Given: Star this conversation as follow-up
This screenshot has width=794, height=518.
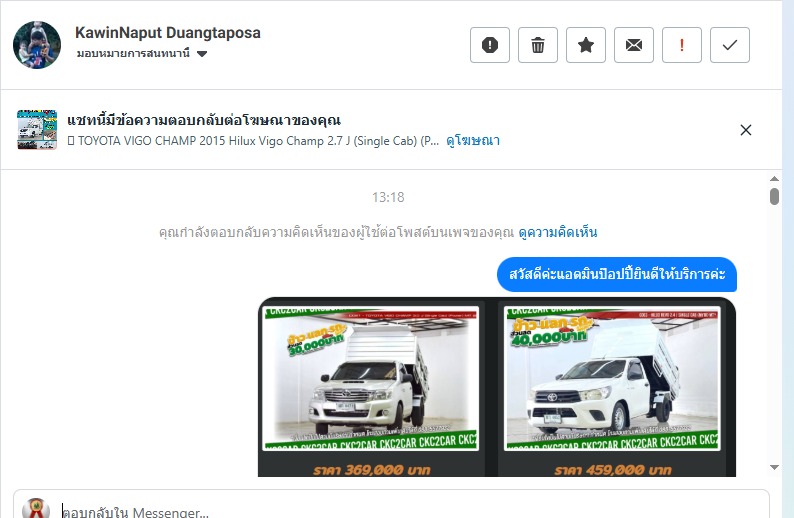Looking at the screenshot, I should (x=586, y=45).
